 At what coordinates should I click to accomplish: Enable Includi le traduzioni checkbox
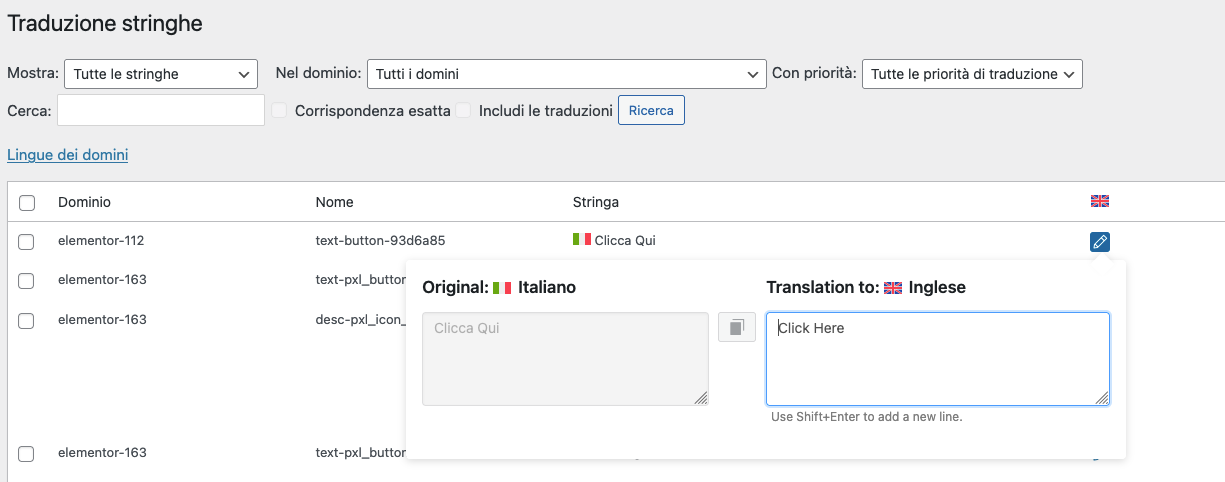(x=464, y=111)
